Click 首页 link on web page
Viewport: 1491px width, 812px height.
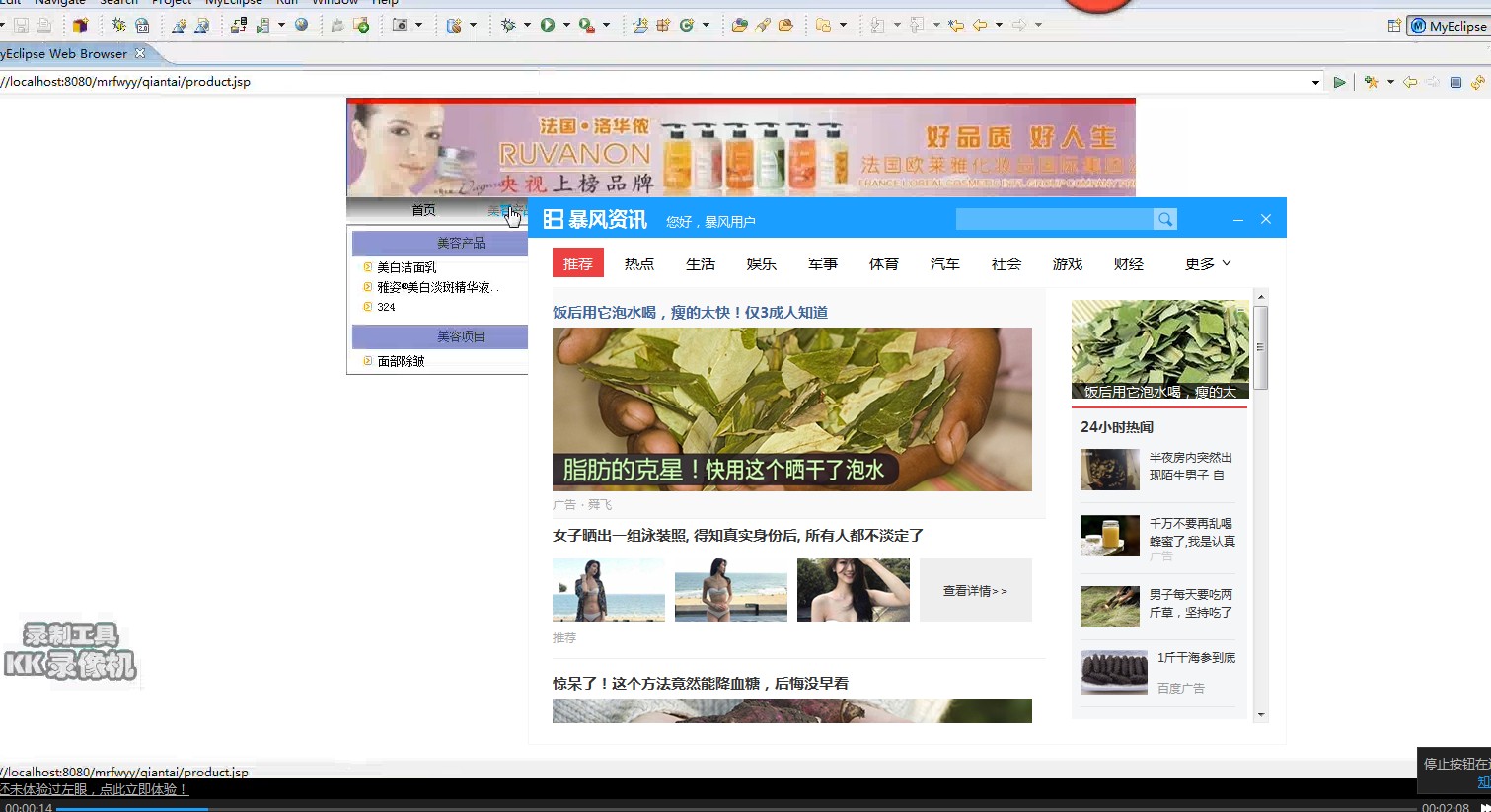point(423,209)
